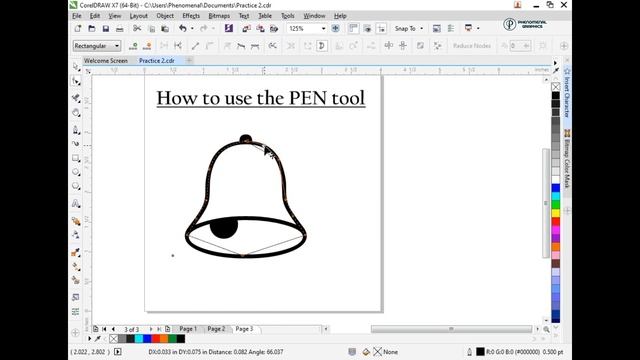This screenshot has width=640, height=360.
Task: Open Insert Character docker tab
Action: [567, 93]
